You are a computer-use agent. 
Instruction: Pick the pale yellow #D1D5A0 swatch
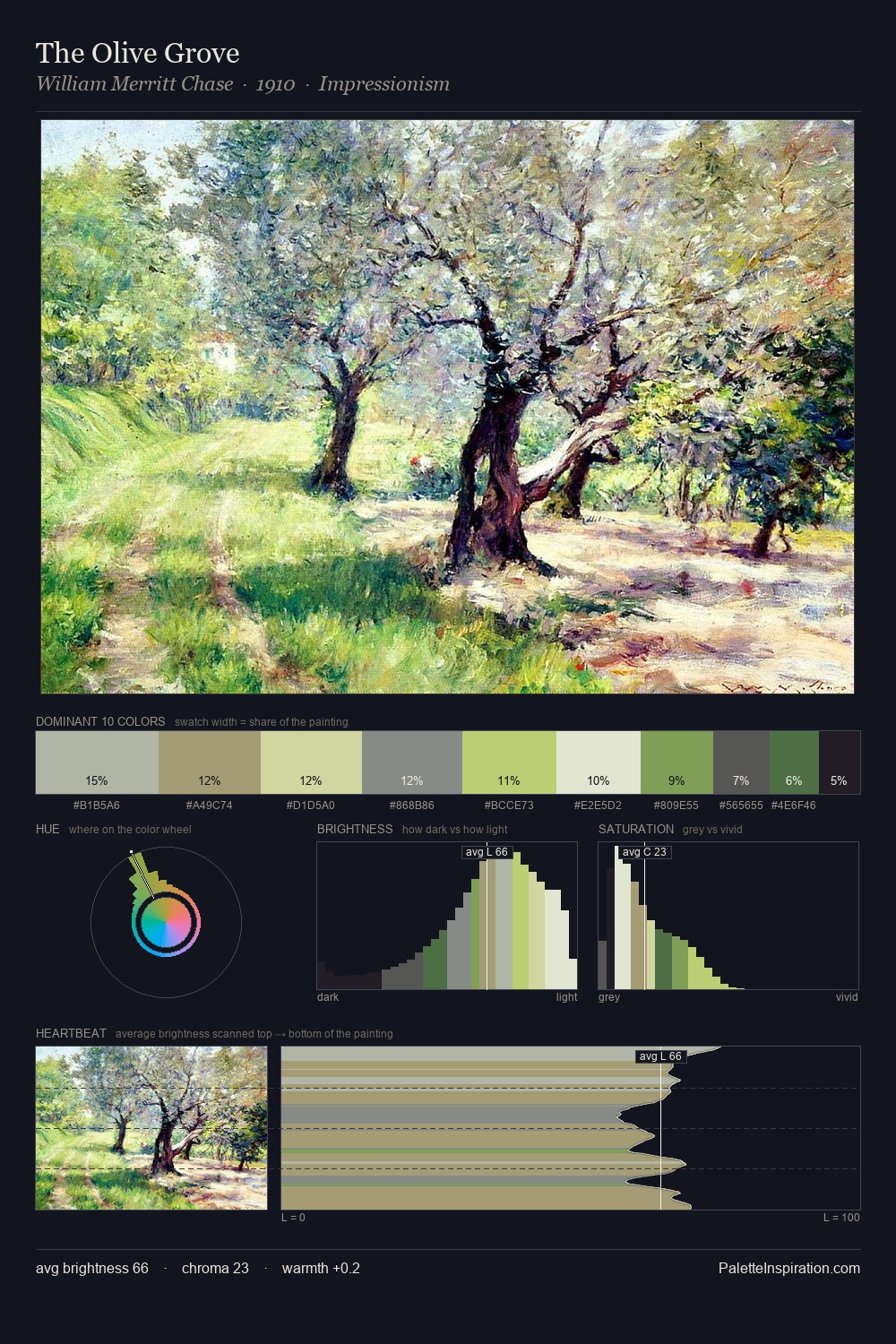311,762
